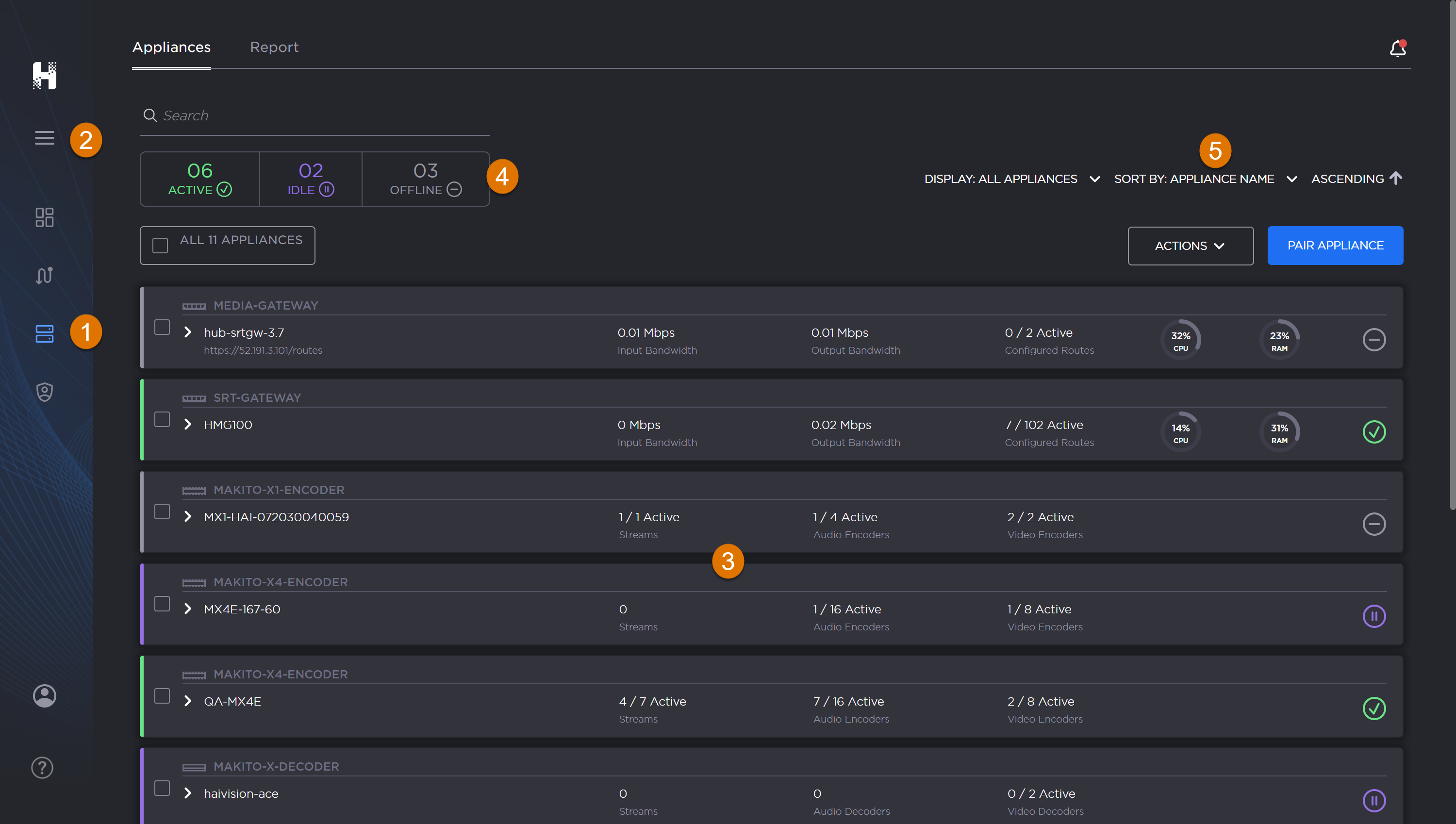The width and height of the screenshot is (1456, 824).
Task: Check the All 11 Appliances checkbox
Action: tap(160, 245)
